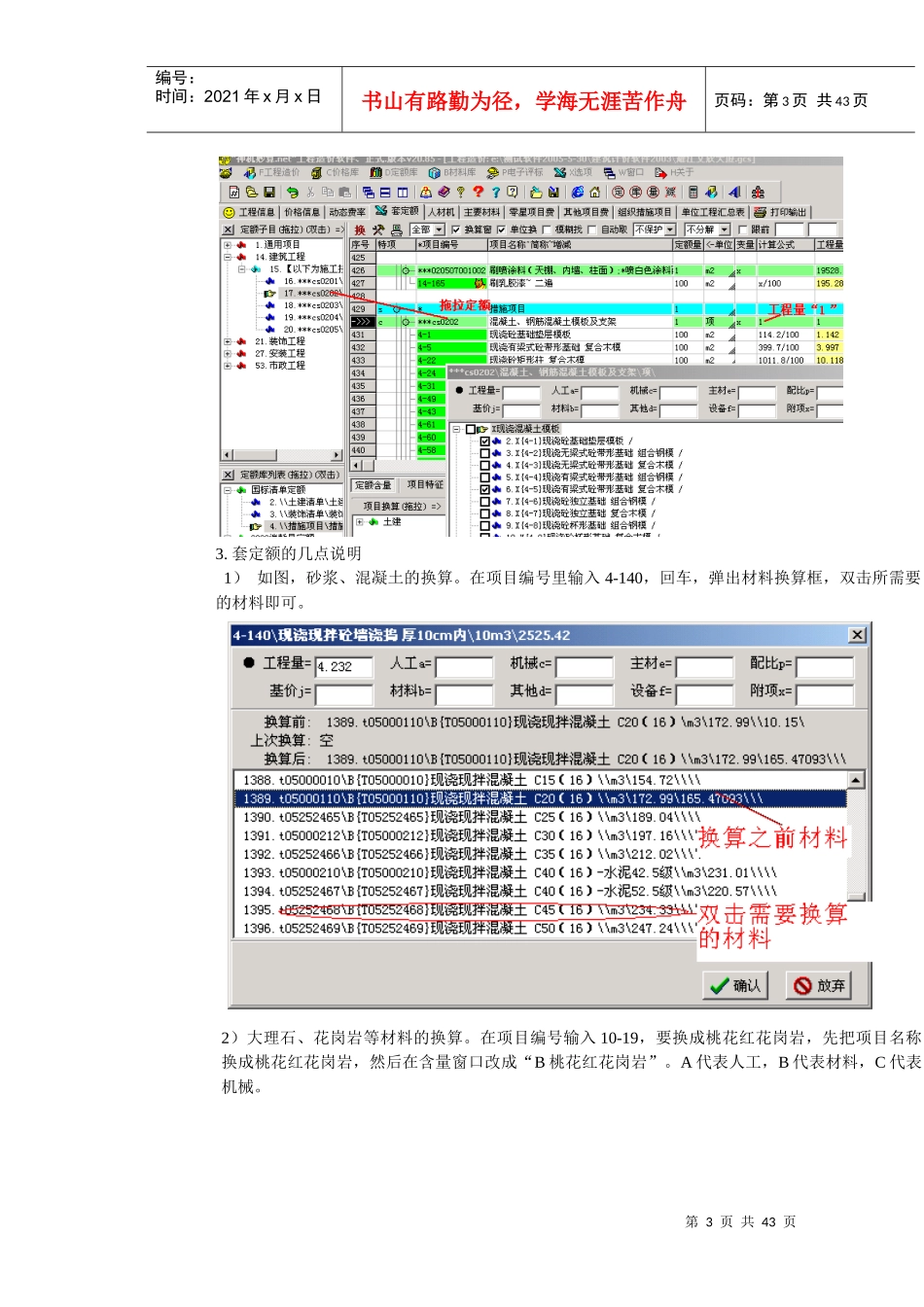
Task: Click the printer icon beside 换
Action: (x=397, y=230)
